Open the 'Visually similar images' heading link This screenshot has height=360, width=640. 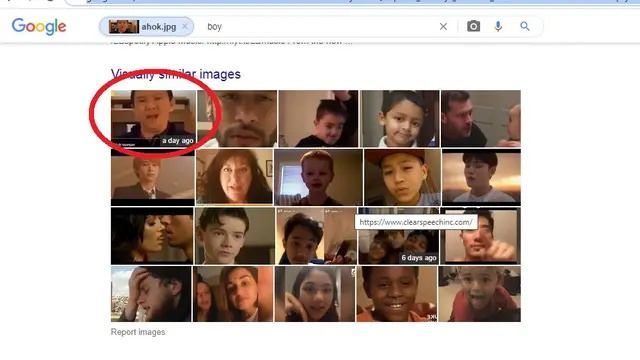(176, 74)
